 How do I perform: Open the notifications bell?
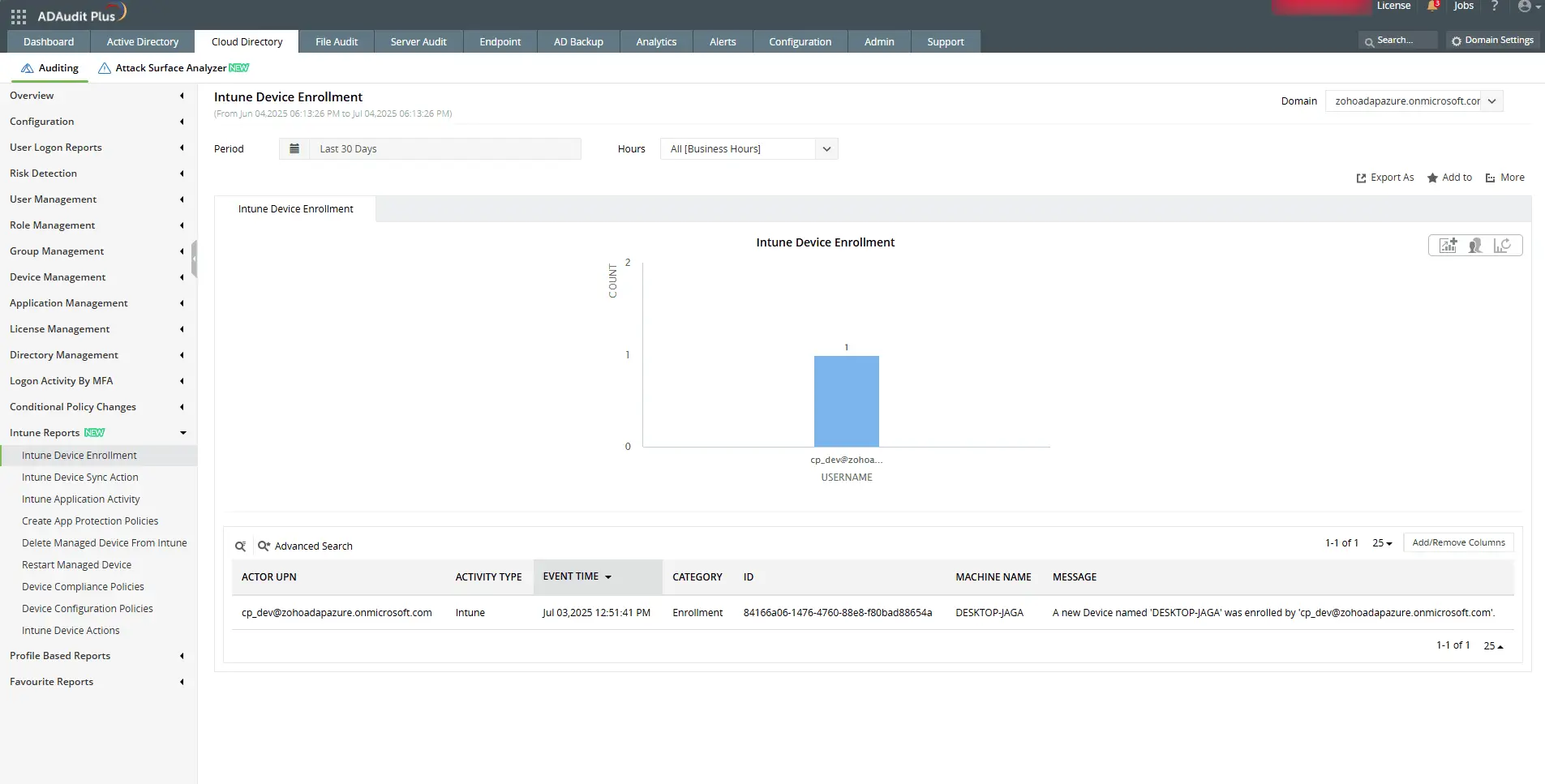pos(1433,6)
